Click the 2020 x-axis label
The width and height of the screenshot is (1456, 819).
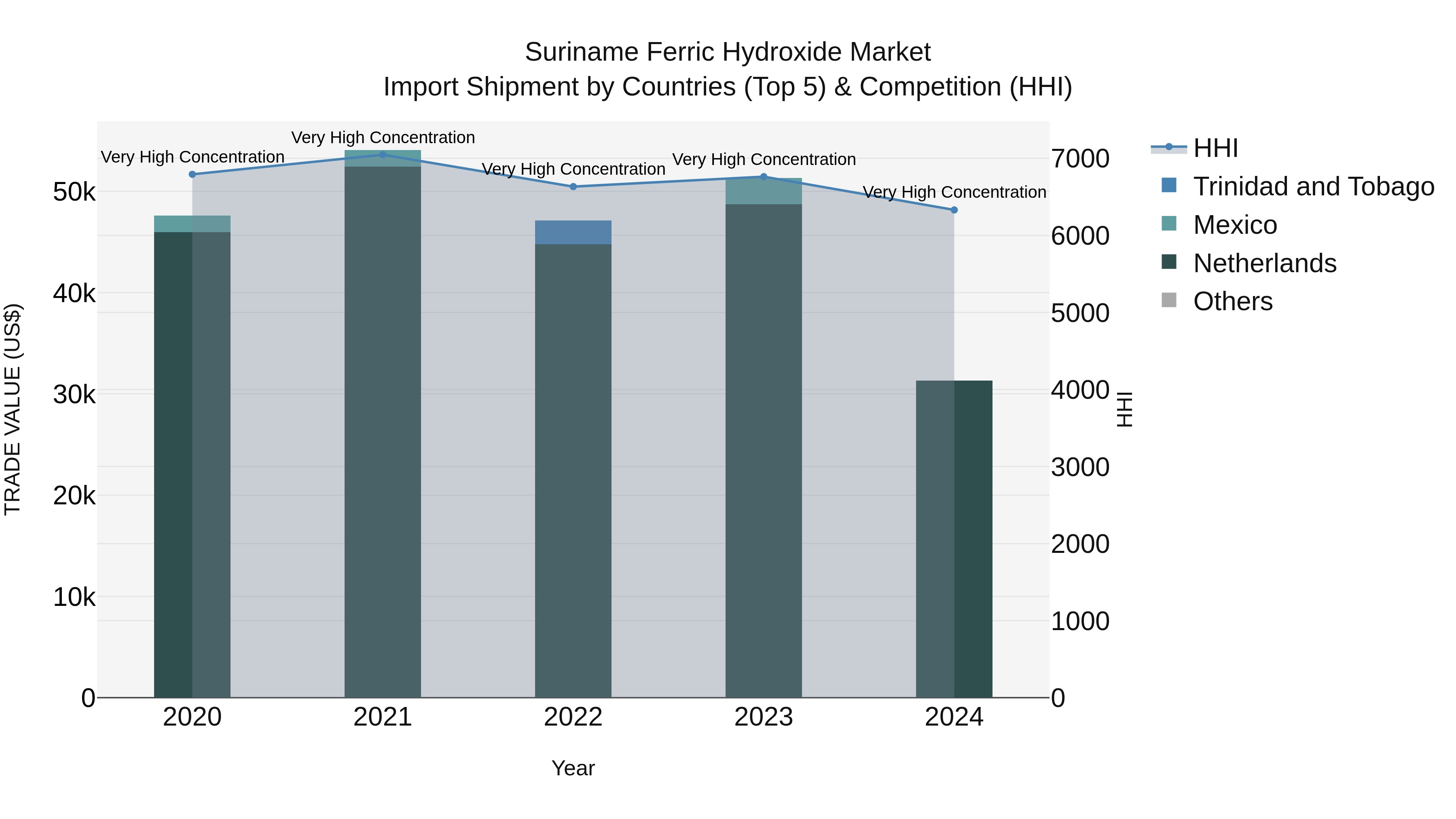point(192,717)
